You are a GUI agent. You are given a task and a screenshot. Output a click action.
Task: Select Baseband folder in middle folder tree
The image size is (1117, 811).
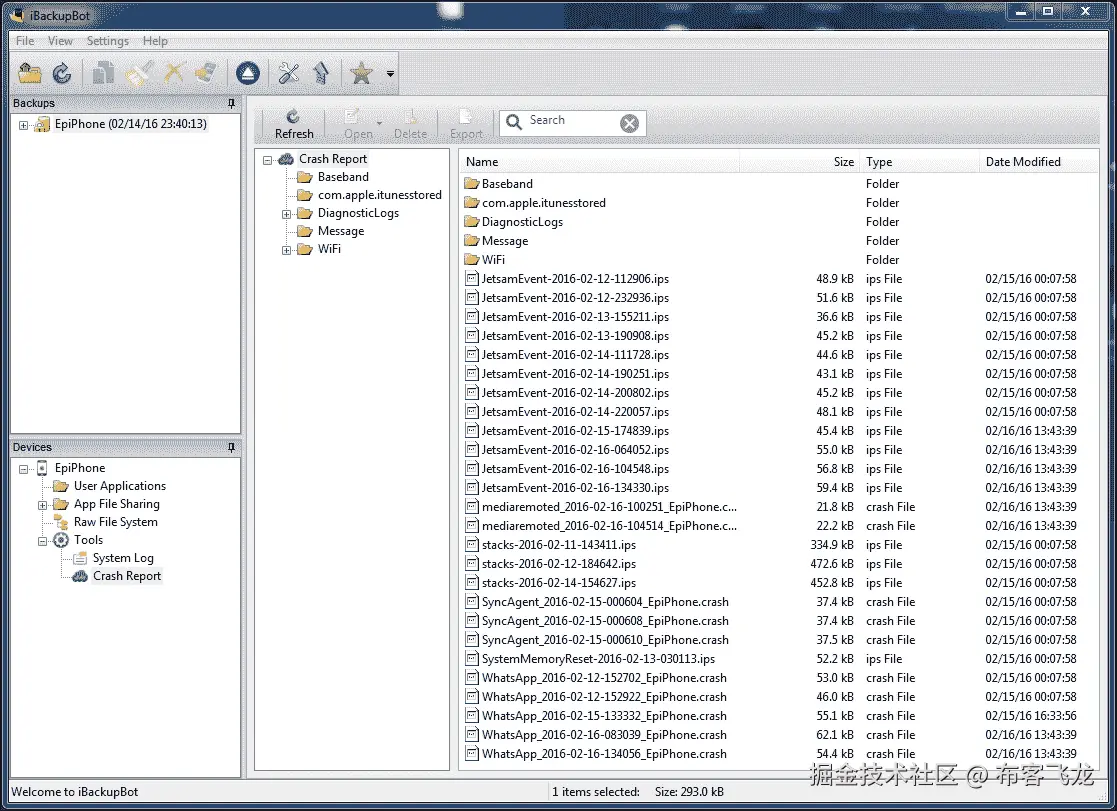[343, 177]
